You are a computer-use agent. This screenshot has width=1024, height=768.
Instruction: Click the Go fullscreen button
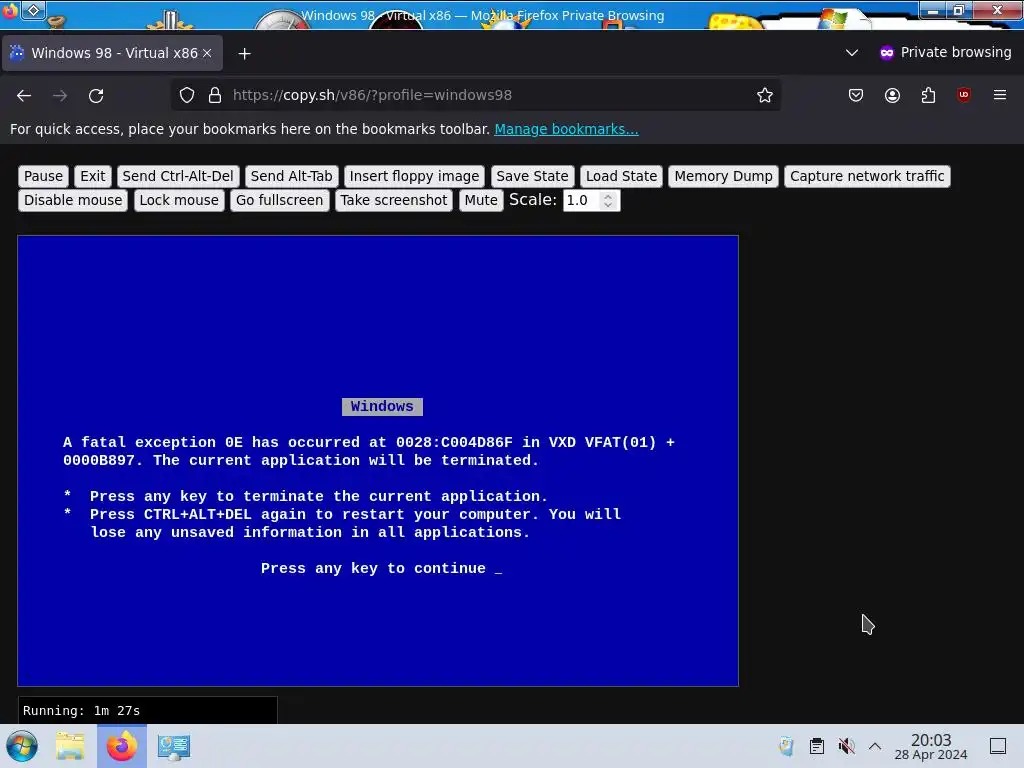280,200
